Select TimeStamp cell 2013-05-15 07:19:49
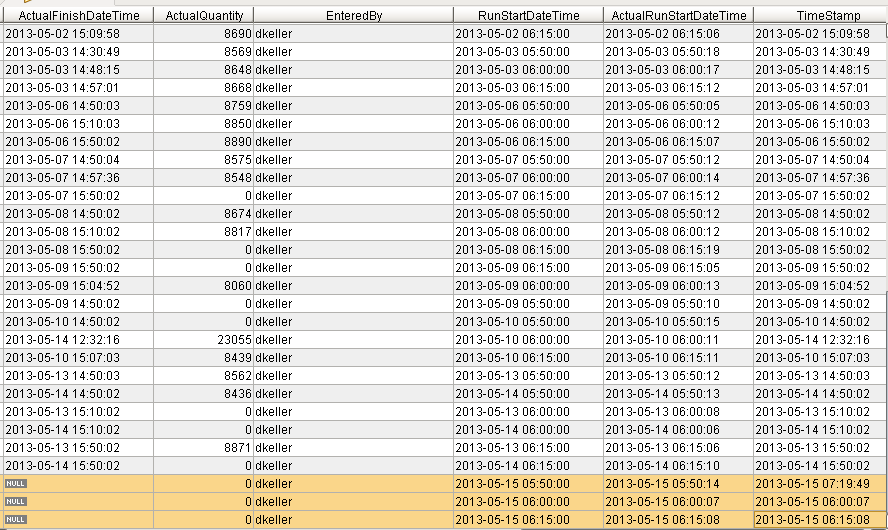Viewport: 888px width, 530px height. (x=820, y=484)
